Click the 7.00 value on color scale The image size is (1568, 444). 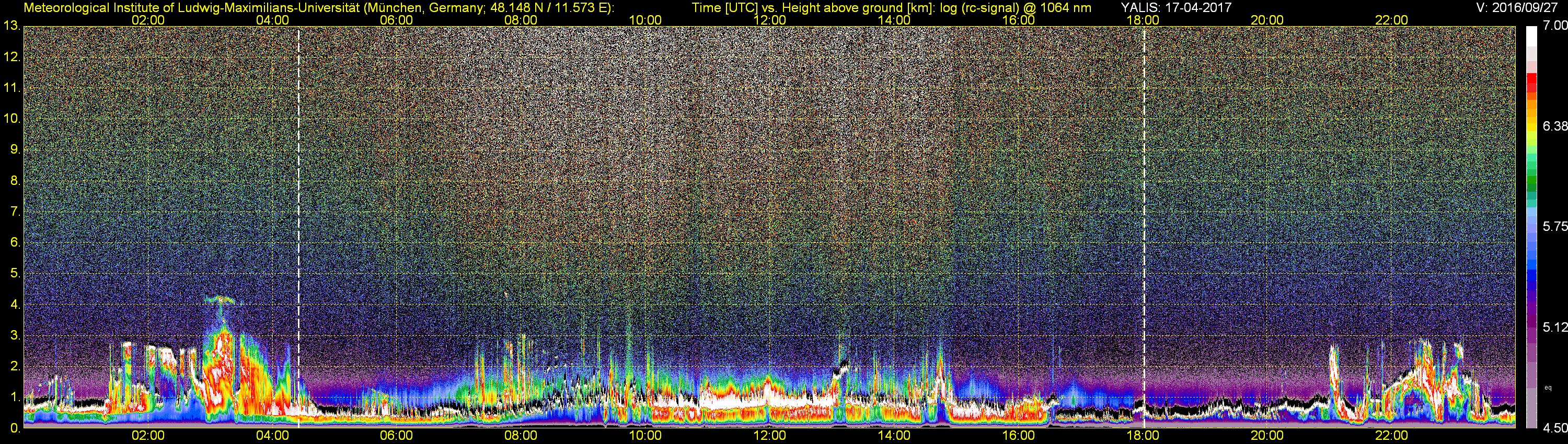(x=1554, y=26)
